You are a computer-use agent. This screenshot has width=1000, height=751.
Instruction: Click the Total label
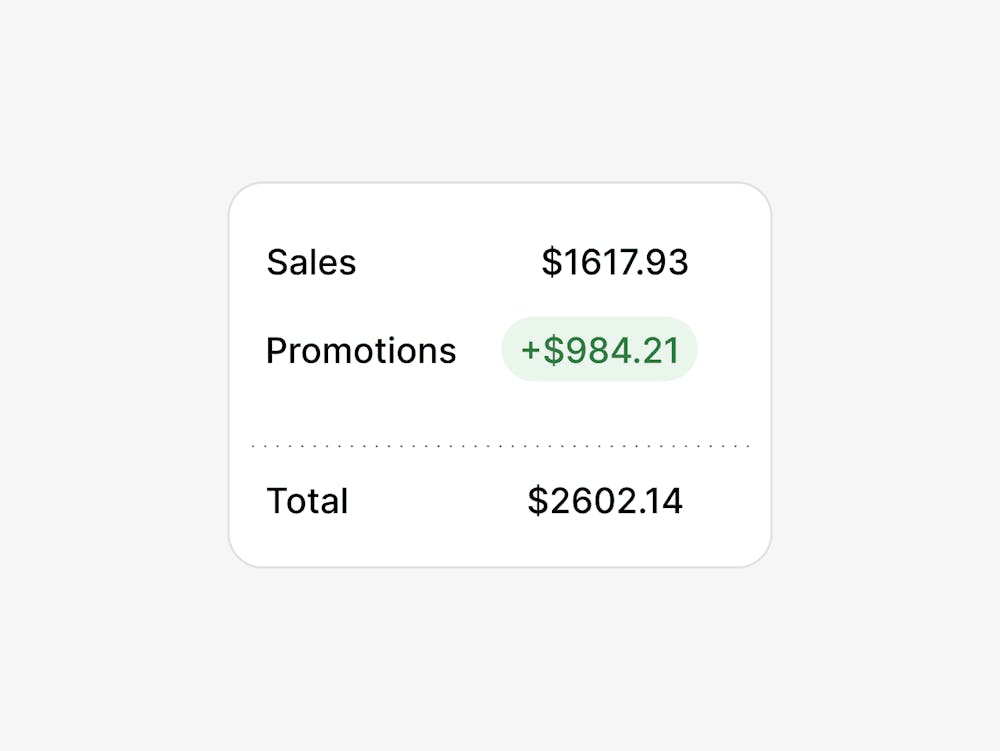307,500
